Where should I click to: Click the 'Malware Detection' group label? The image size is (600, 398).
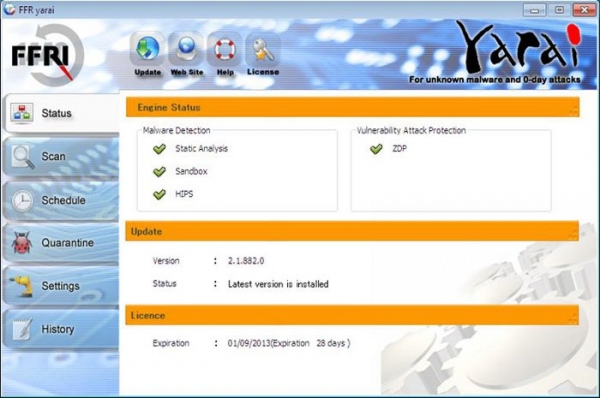point(176,130)
